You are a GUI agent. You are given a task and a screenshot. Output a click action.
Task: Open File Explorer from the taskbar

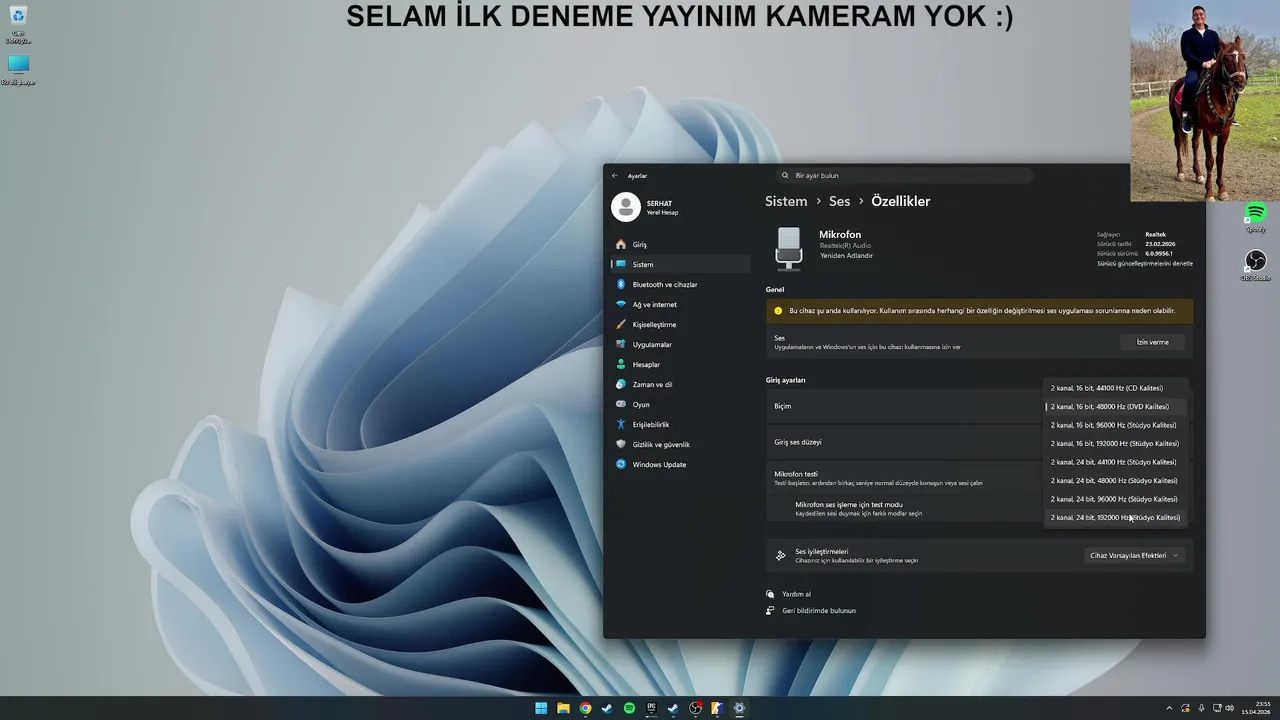(x=563, y=708)
